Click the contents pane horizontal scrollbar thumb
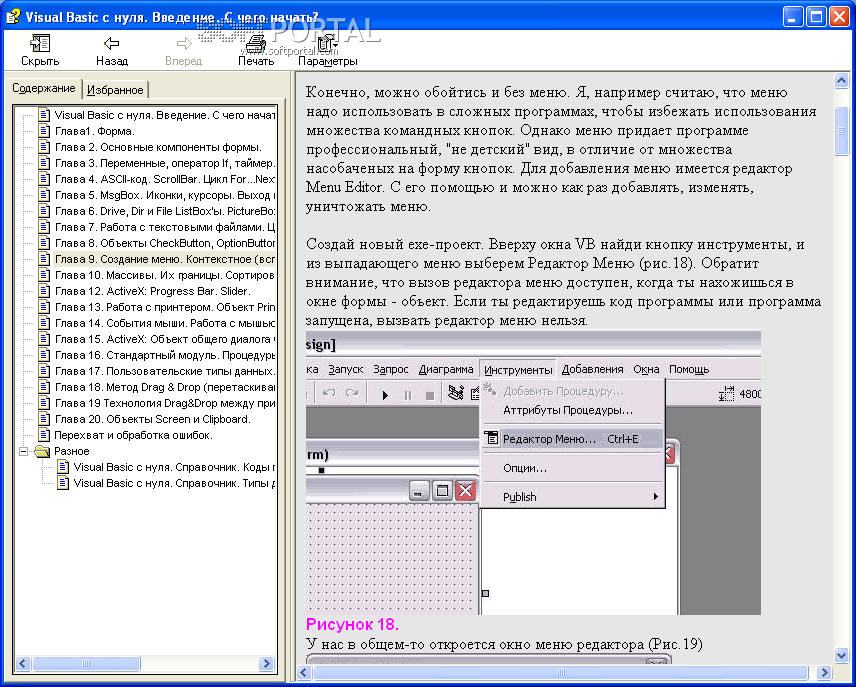Image resolution: width=856 pixels, height=687 pixels. point(86,664)
